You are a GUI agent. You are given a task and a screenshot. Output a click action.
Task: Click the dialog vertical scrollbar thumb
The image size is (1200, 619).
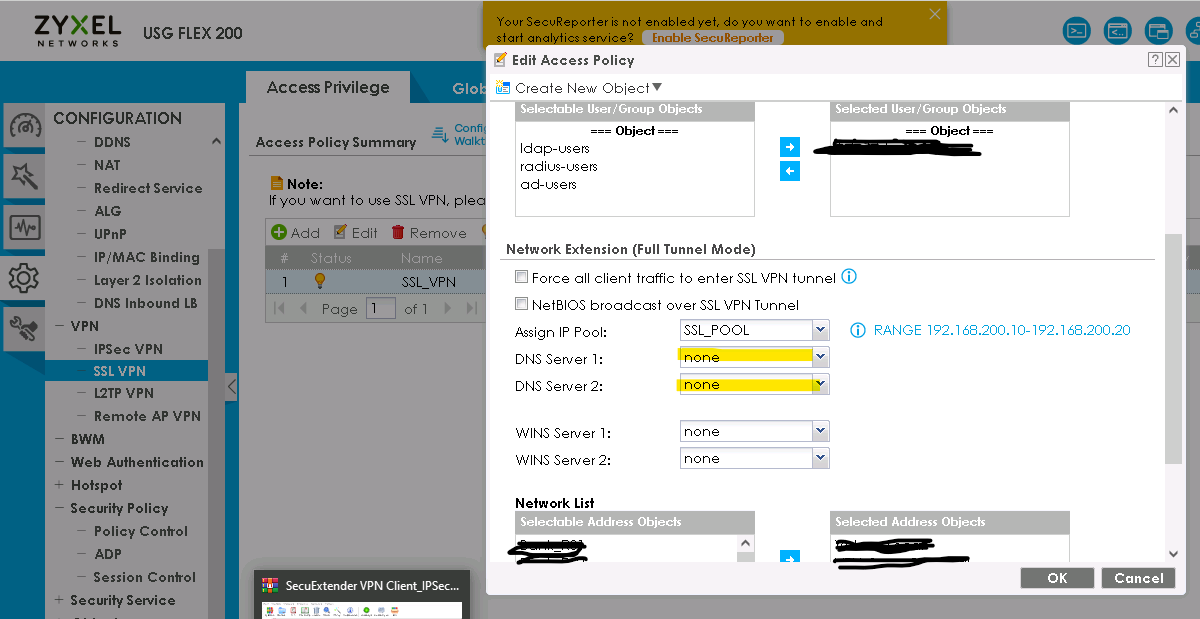[x=1172, y=350]
